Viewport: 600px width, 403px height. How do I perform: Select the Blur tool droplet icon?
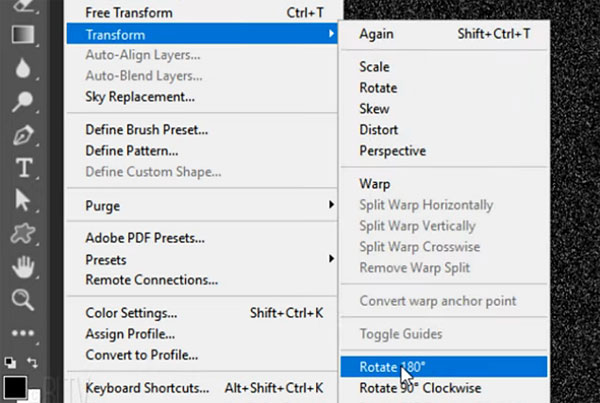click(x=23, y=68)
